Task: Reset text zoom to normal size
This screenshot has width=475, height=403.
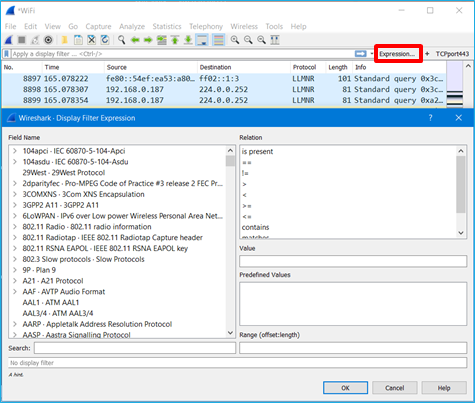Action: [262, 40]
